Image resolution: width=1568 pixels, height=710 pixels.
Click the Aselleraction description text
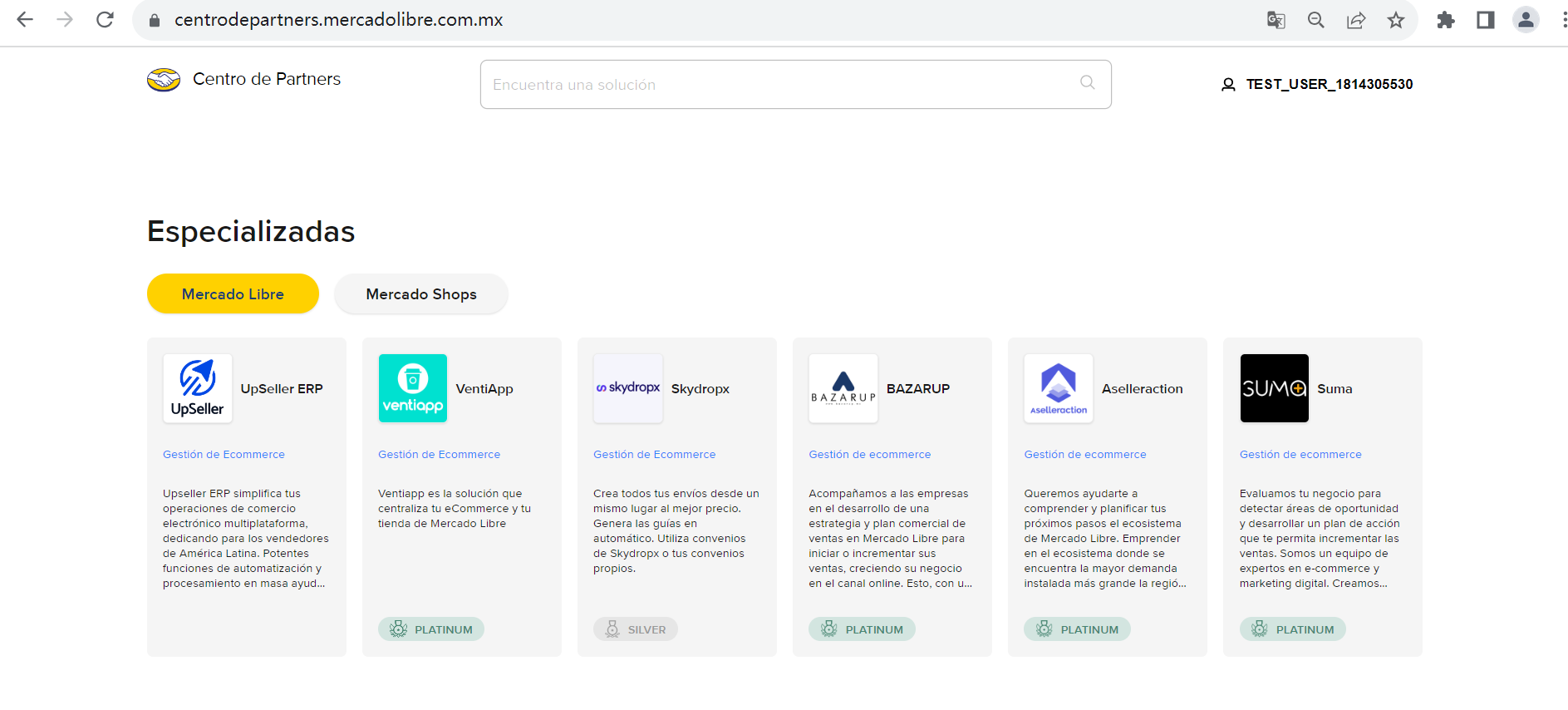pyautogui.click(x=1105, y=538)
